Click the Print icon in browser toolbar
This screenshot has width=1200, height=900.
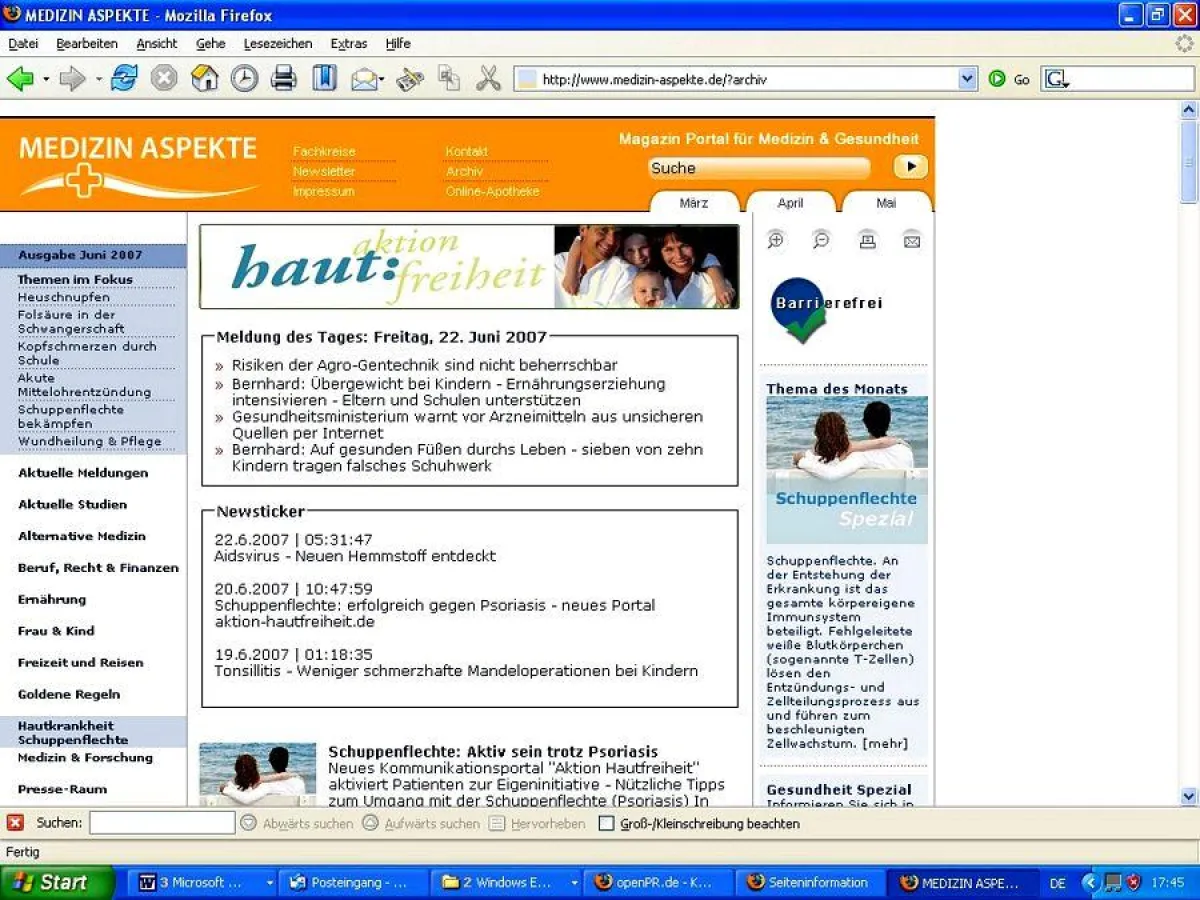pos(284,79)
